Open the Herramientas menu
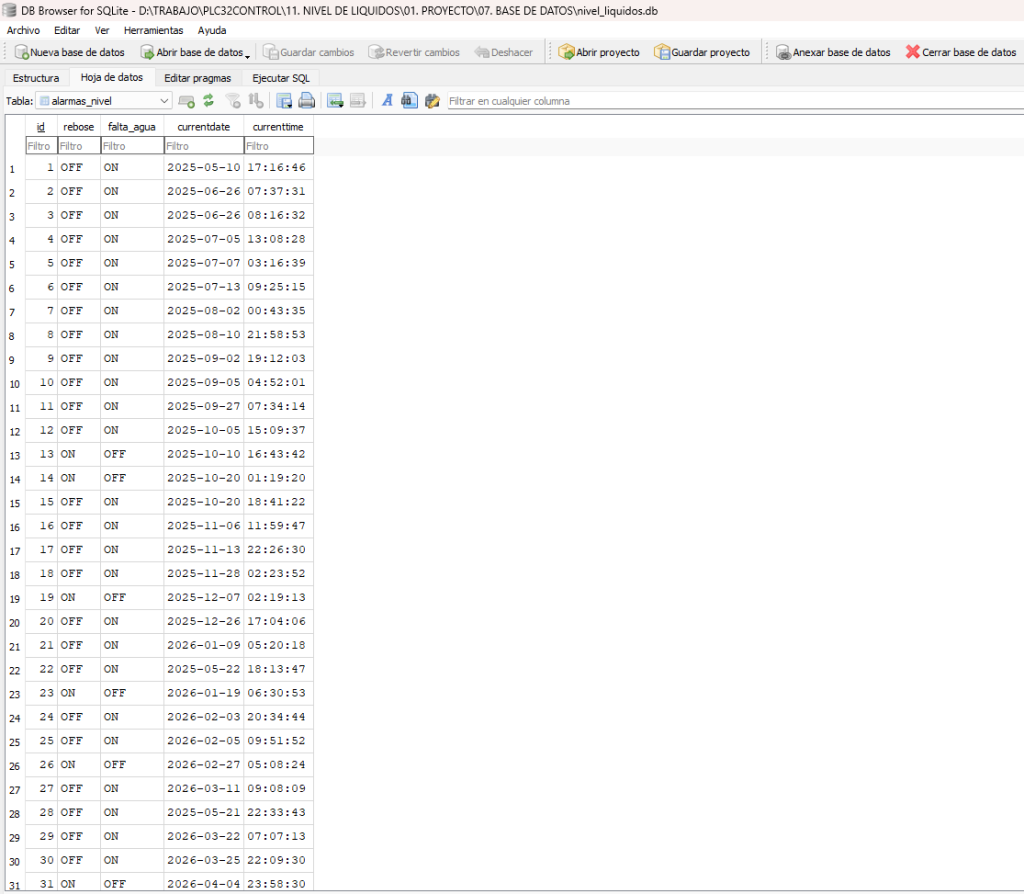Viewport: 1024px width, 894px height. point(153,30)
